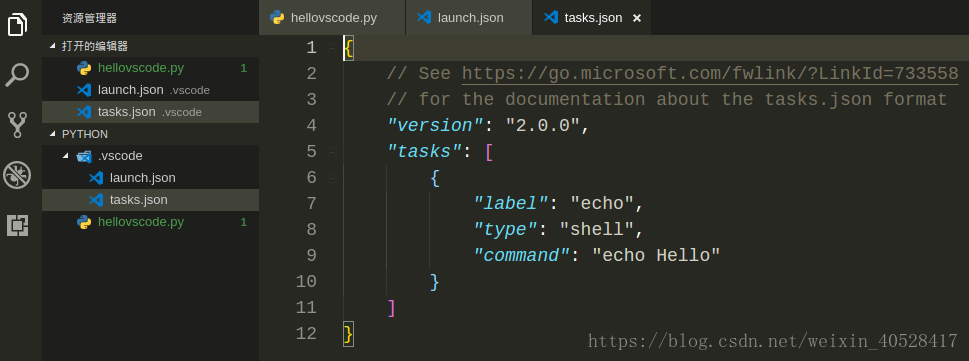This screenshot has height=361, width=969.
Task: Click badge 1 beside hellovscode.py in PYTHON tree
Action: [x=243, y=222]
